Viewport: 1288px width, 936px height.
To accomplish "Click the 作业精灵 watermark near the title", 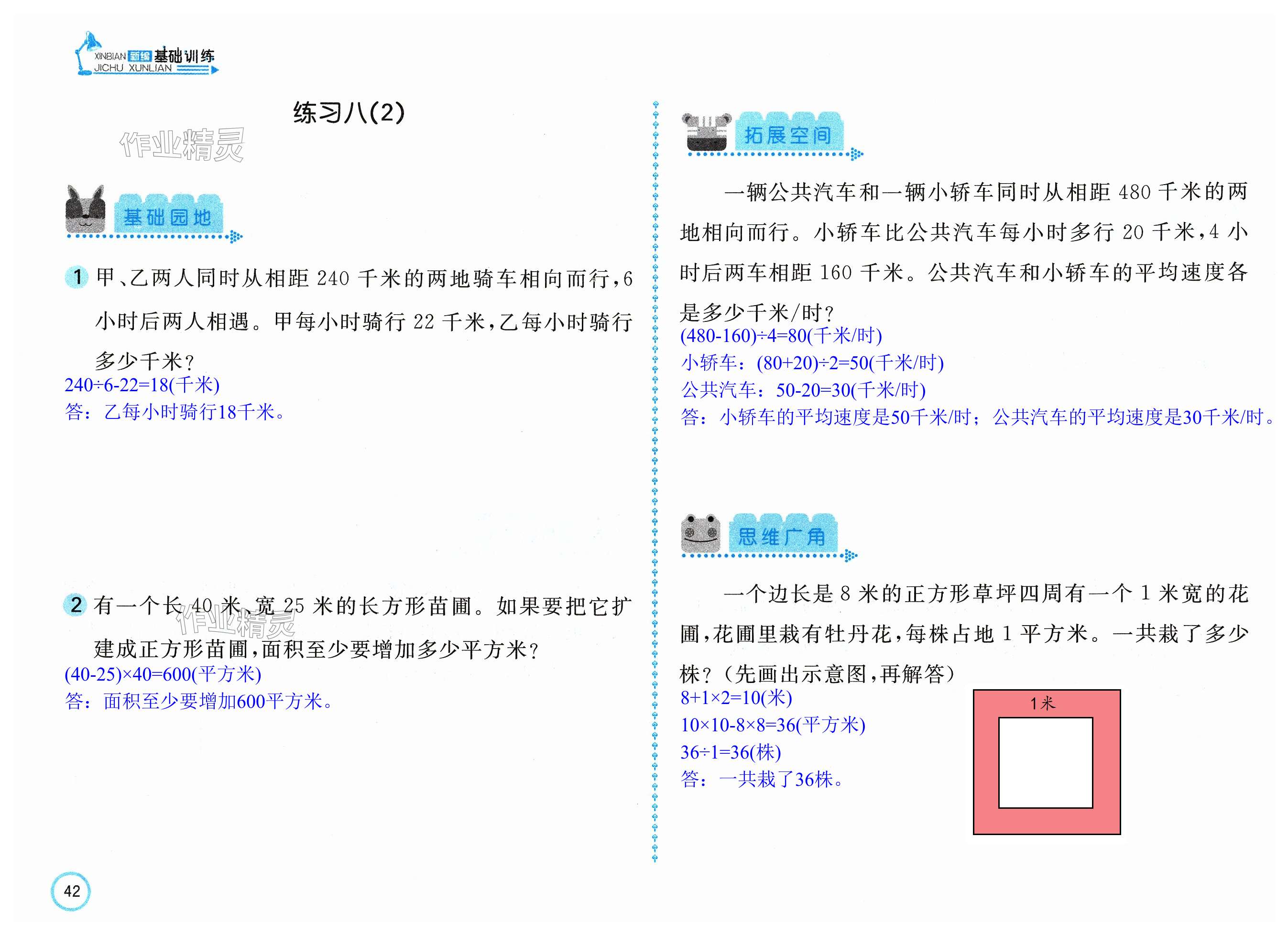I will [x=182, y=144].
